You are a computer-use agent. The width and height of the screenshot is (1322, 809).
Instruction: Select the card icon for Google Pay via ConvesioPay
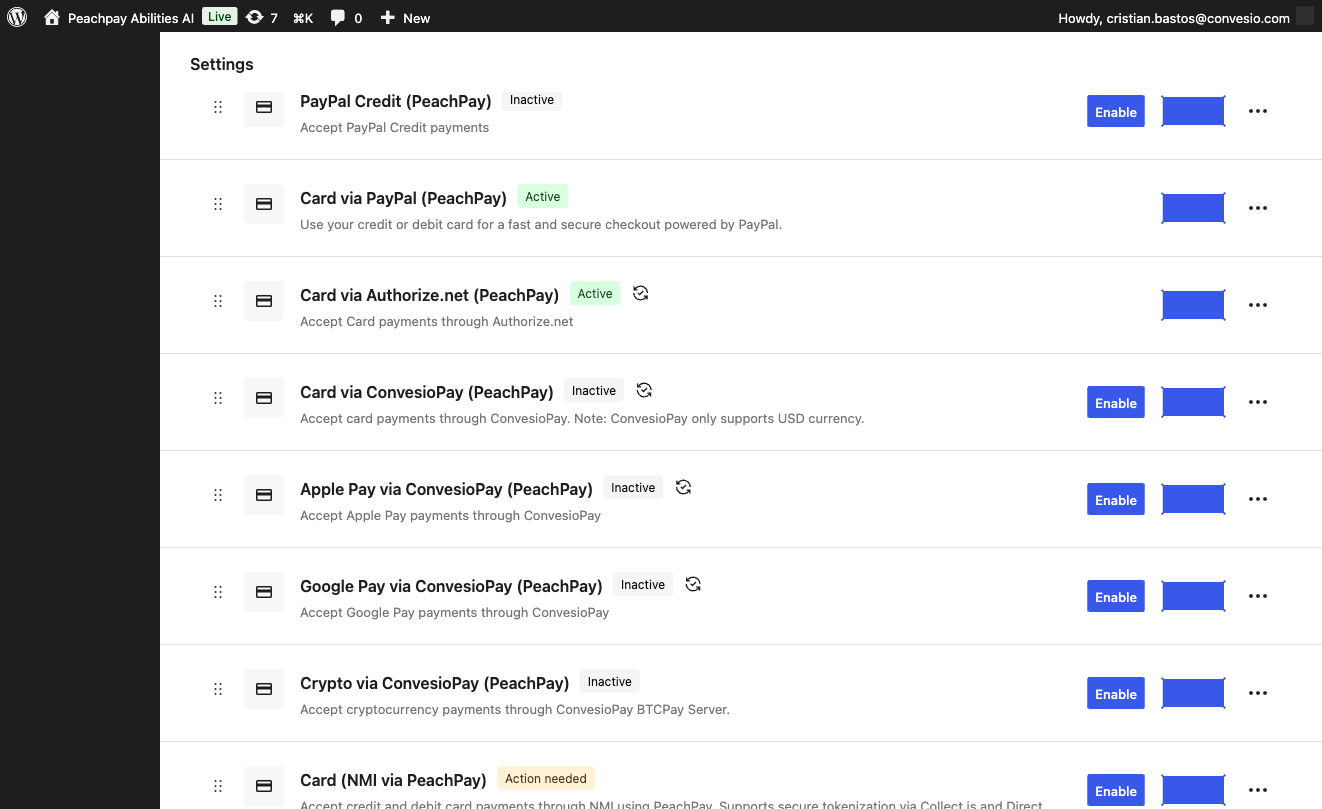coord(264,592)
